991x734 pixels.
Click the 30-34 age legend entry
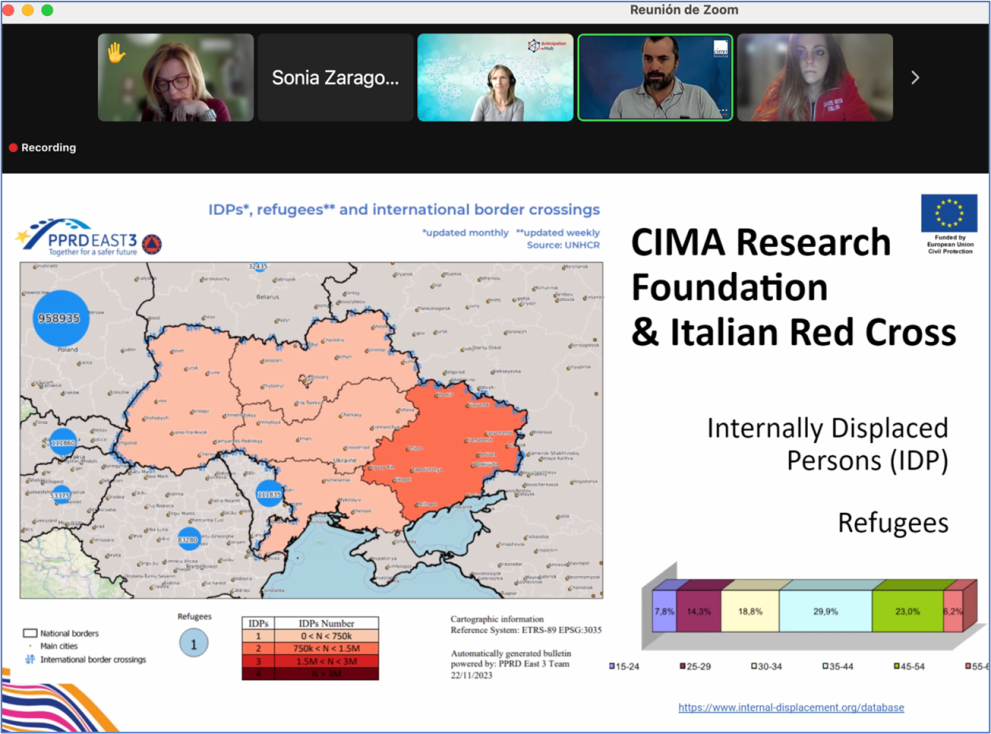[x=767, y=666]
